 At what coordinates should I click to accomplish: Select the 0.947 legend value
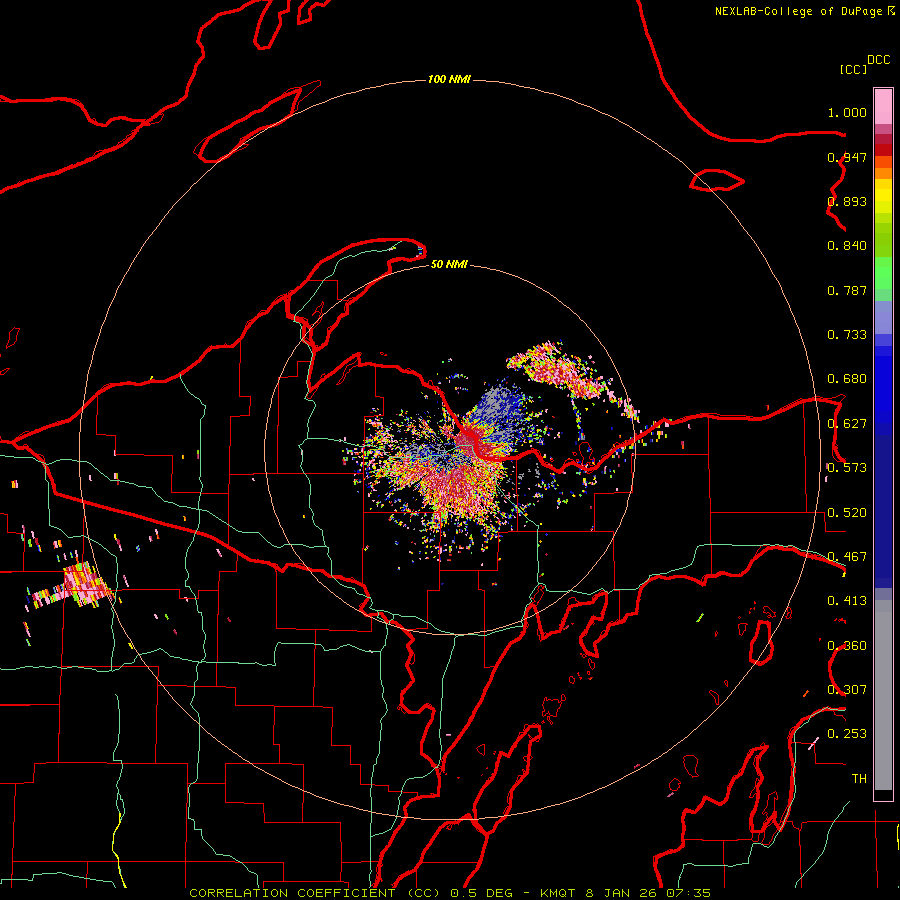pyautogui.click(x=847, y=157)
